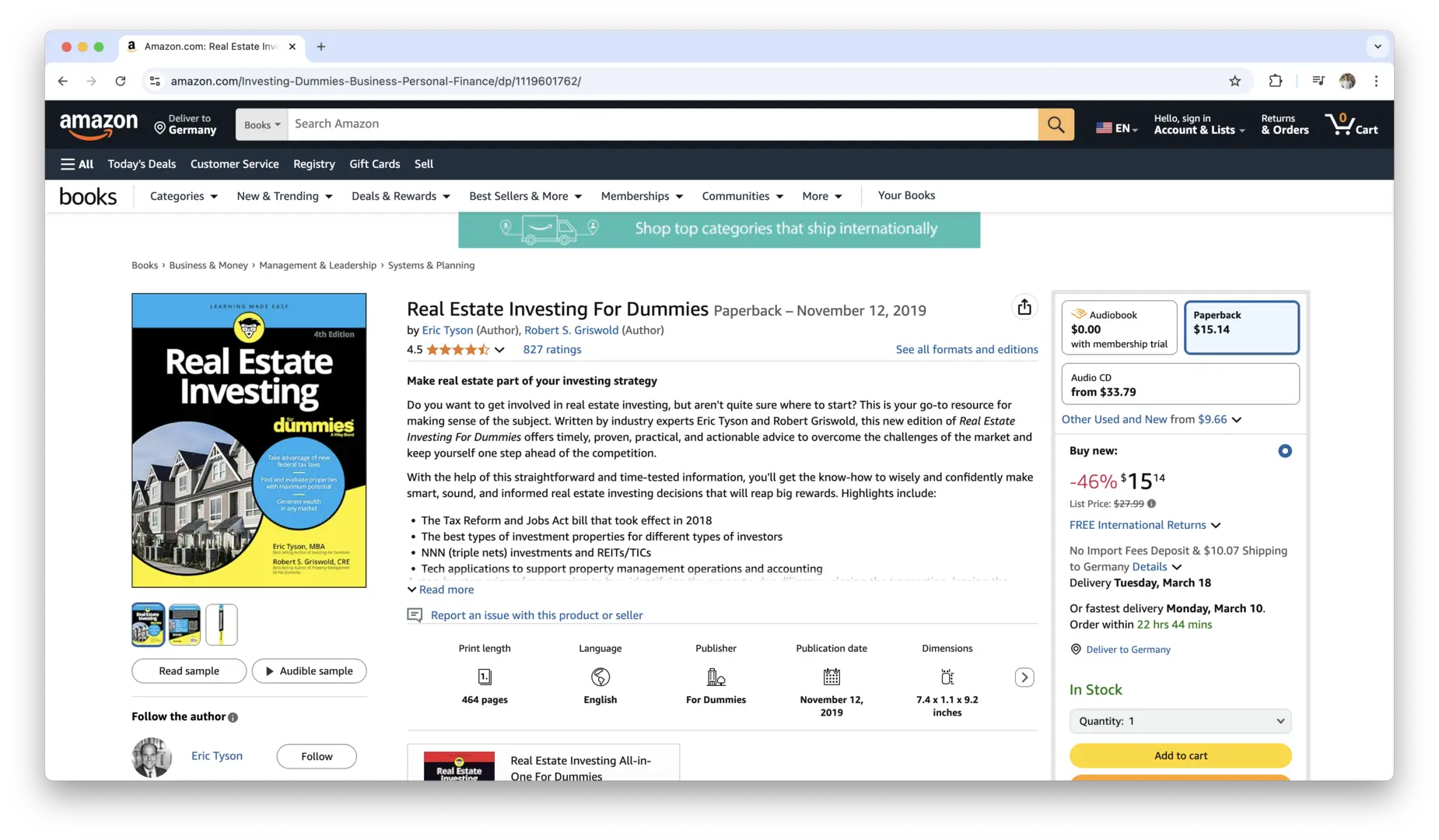The width and height of the screenshot is (1439, 840).
Task: Select the Paperback format option
Action: [1241, 327]
